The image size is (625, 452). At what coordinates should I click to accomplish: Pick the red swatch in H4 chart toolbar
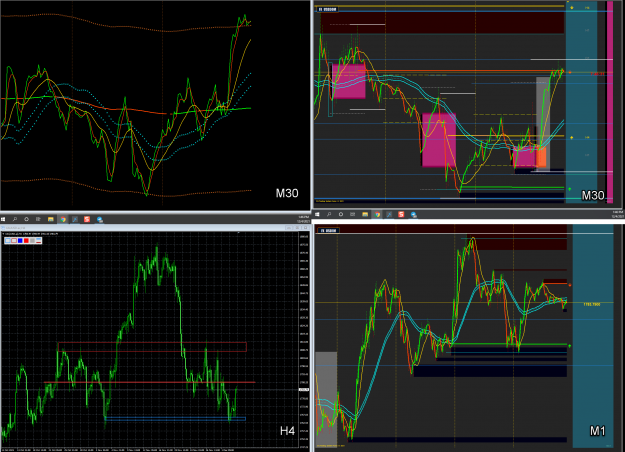pyautogui.click(x=26, y=240)
